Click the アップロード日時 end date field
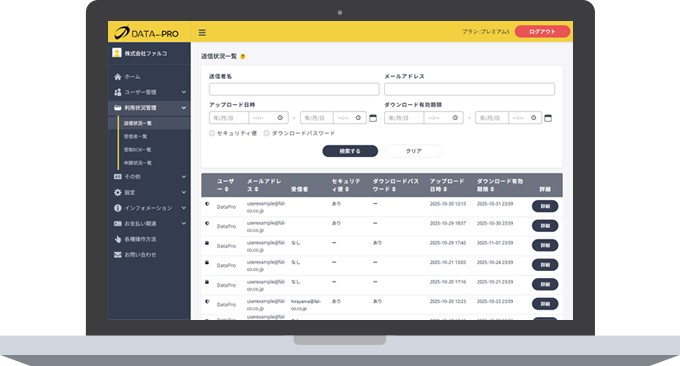Viewport: 680px width, 366px height. (317, 118)
